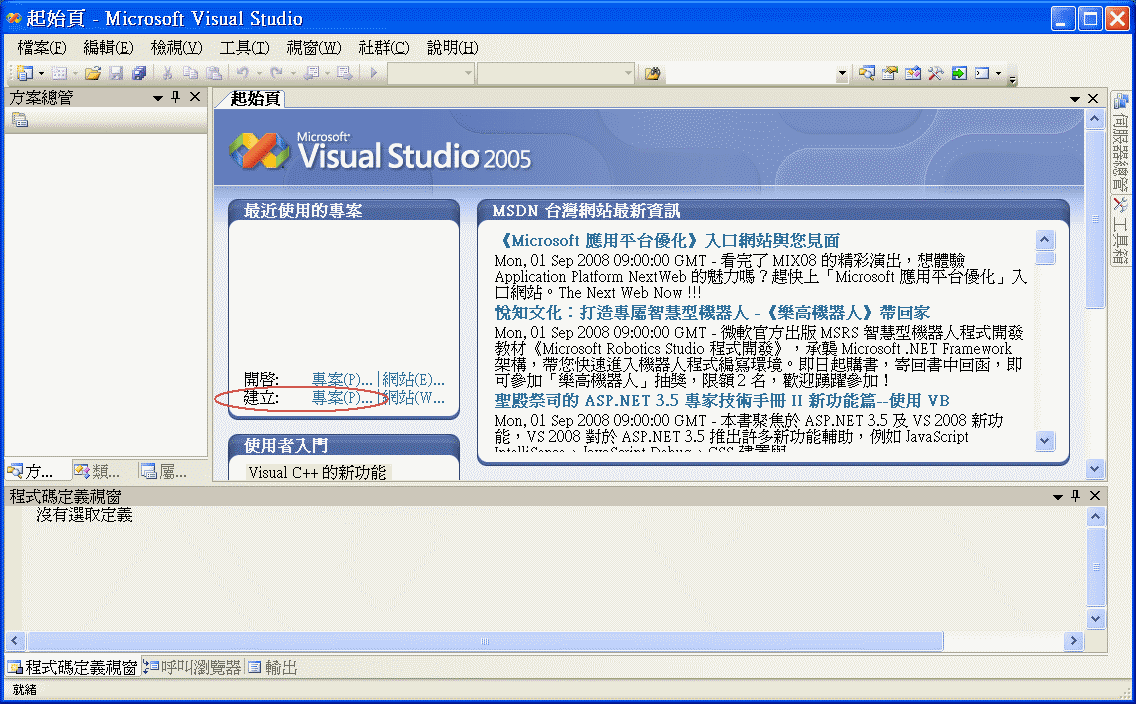This screenshot has width=1136, height=704.
Task: Click the Start Page green arrow icon
Action: tap(958, 73)
